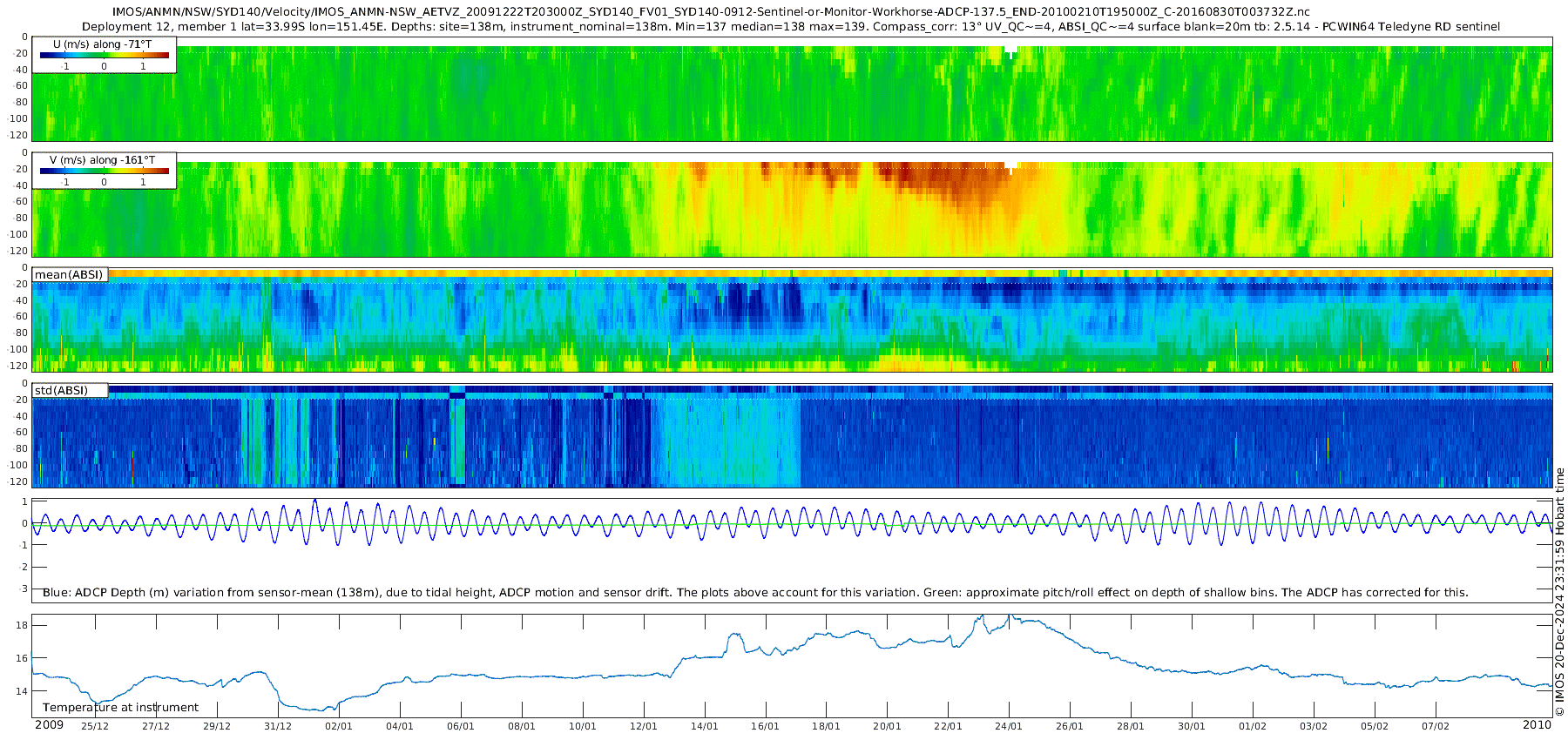
Task: Click the 2010 year label
Action: coord(1537,725)
